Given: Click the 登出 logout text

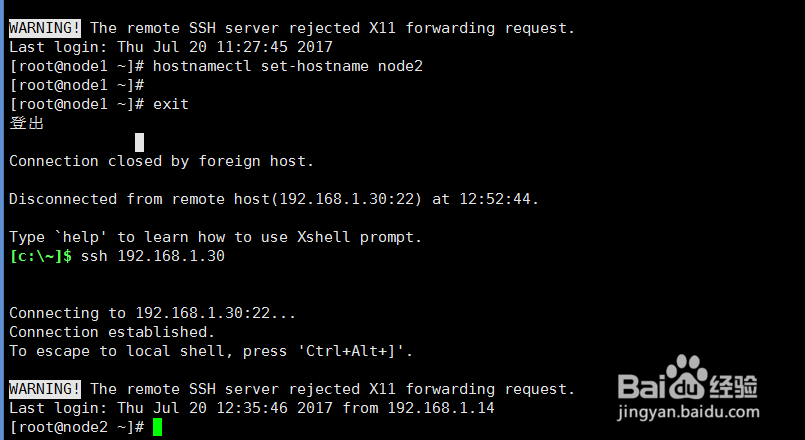Looking at the screenshot, I should (x=27, y=123).
